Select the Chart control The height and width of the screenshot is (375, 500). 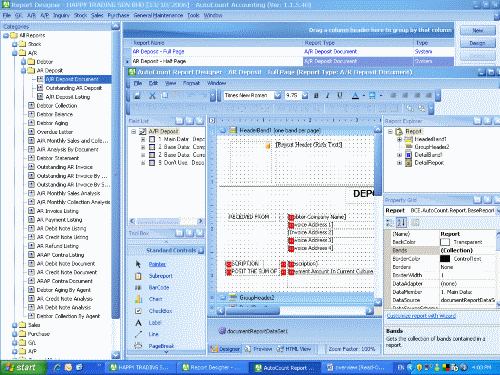155,299
